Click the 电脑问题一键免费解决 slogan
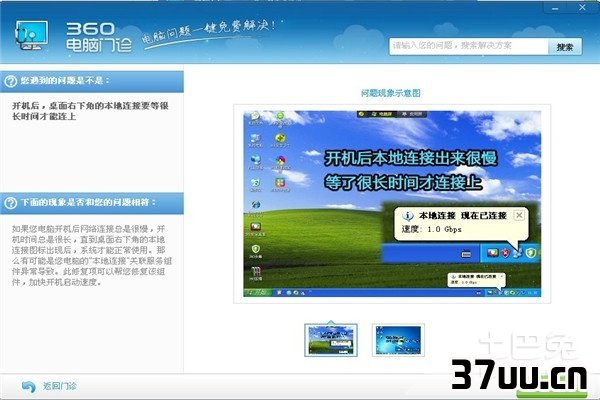This screenshot has height=400, width=600. pyautogui.click(x=209, y=32)
